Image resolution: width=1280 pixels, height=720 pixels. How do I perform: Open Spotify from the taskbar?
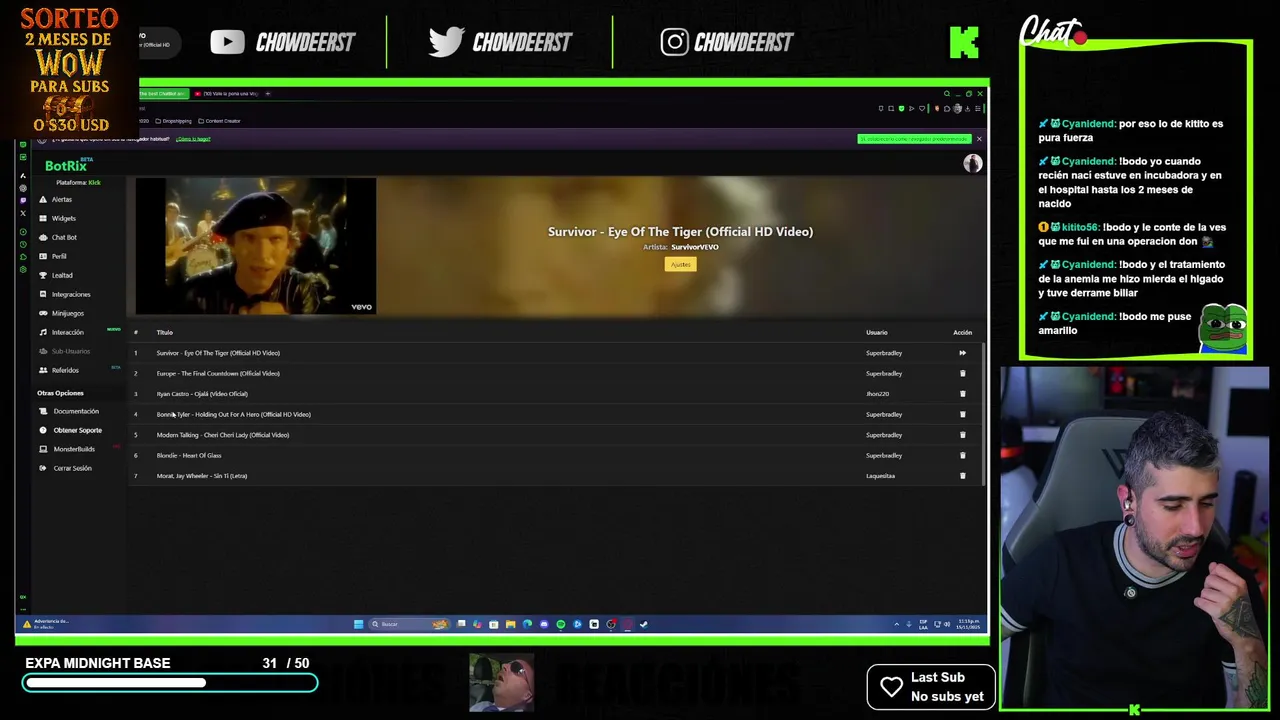coord(560,624)
